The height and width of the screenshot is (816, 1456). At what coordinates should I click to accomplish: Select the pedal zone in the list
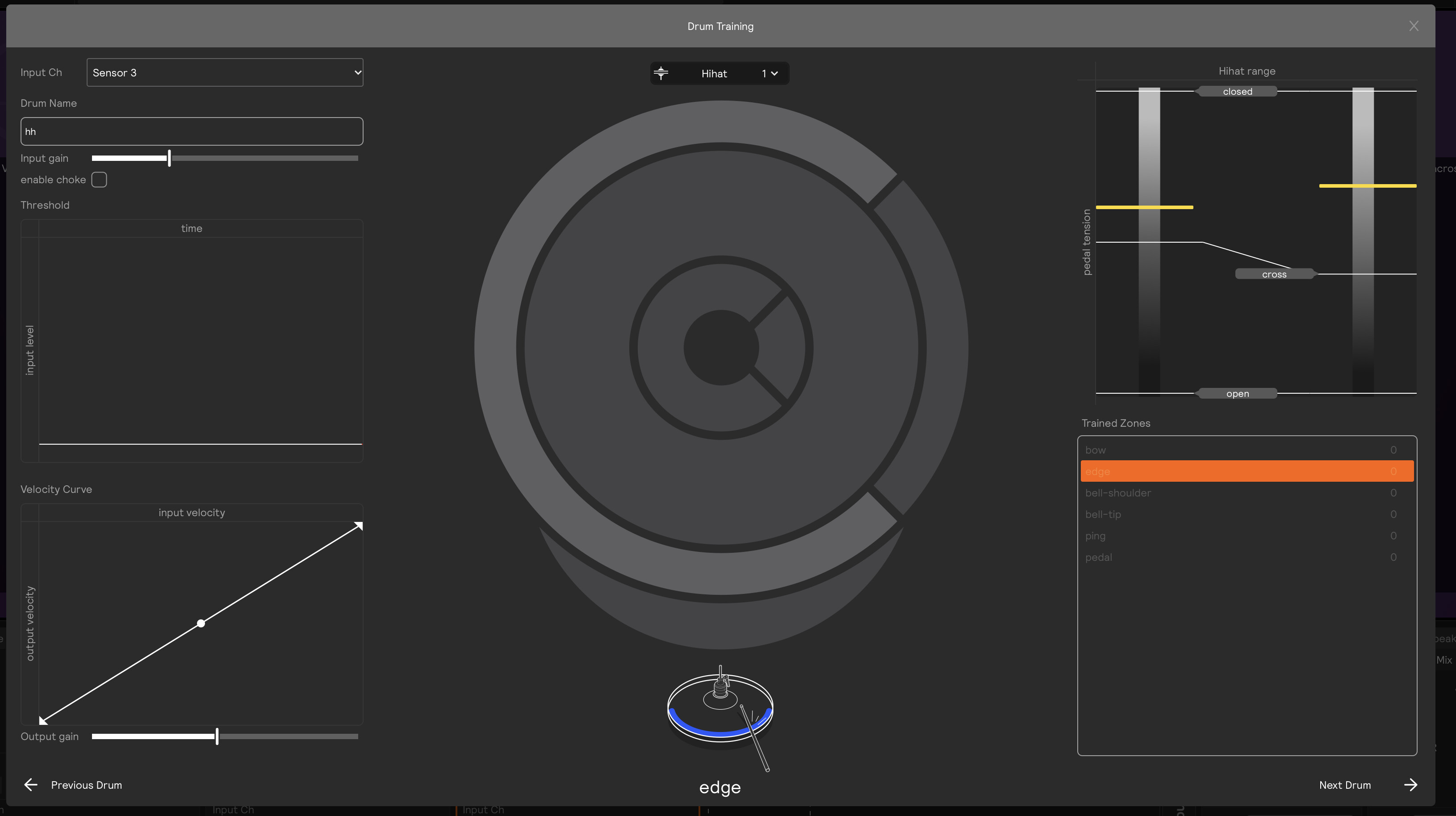point(1246,558)
